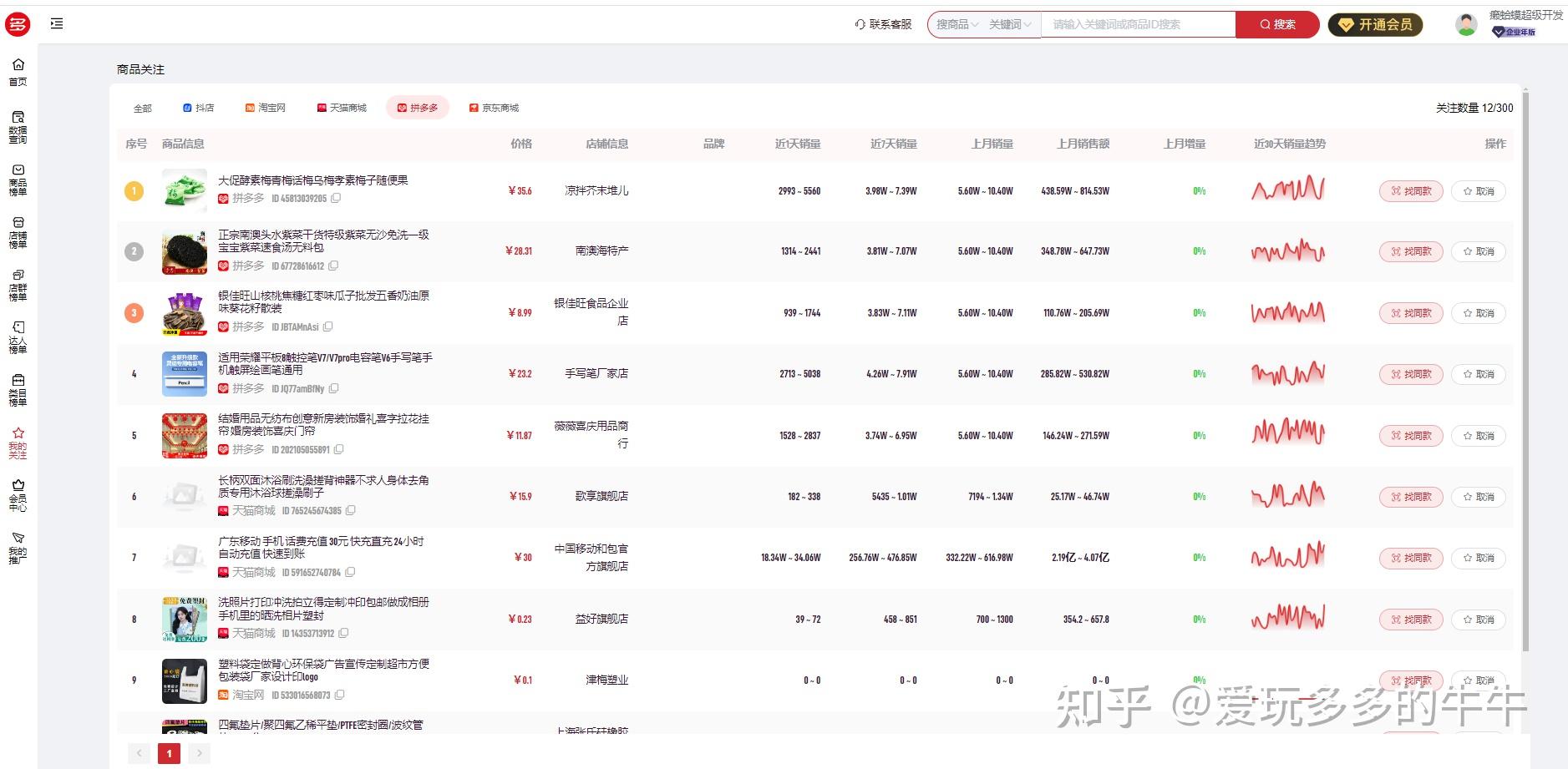Expand the 搜商品 search type dropdown

(x=957, y=25)
